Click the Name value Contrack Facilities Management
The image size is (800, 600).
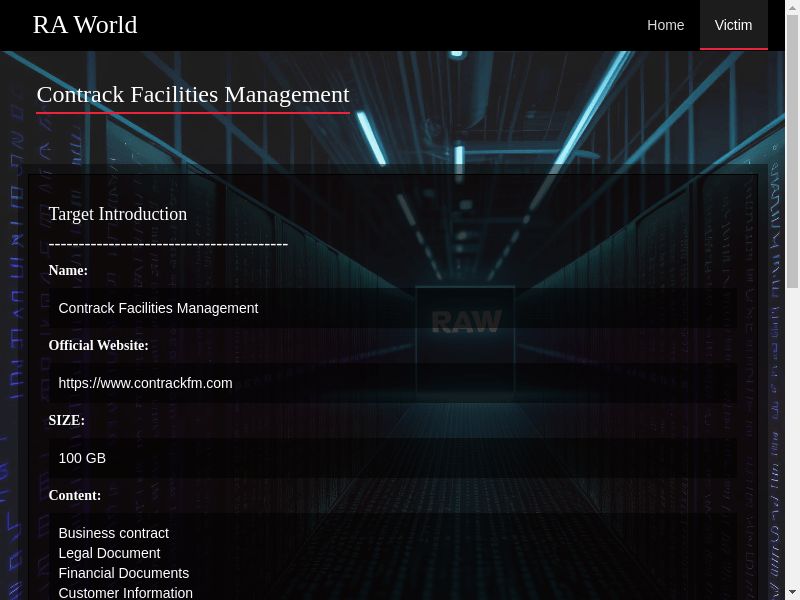[158, 308]
